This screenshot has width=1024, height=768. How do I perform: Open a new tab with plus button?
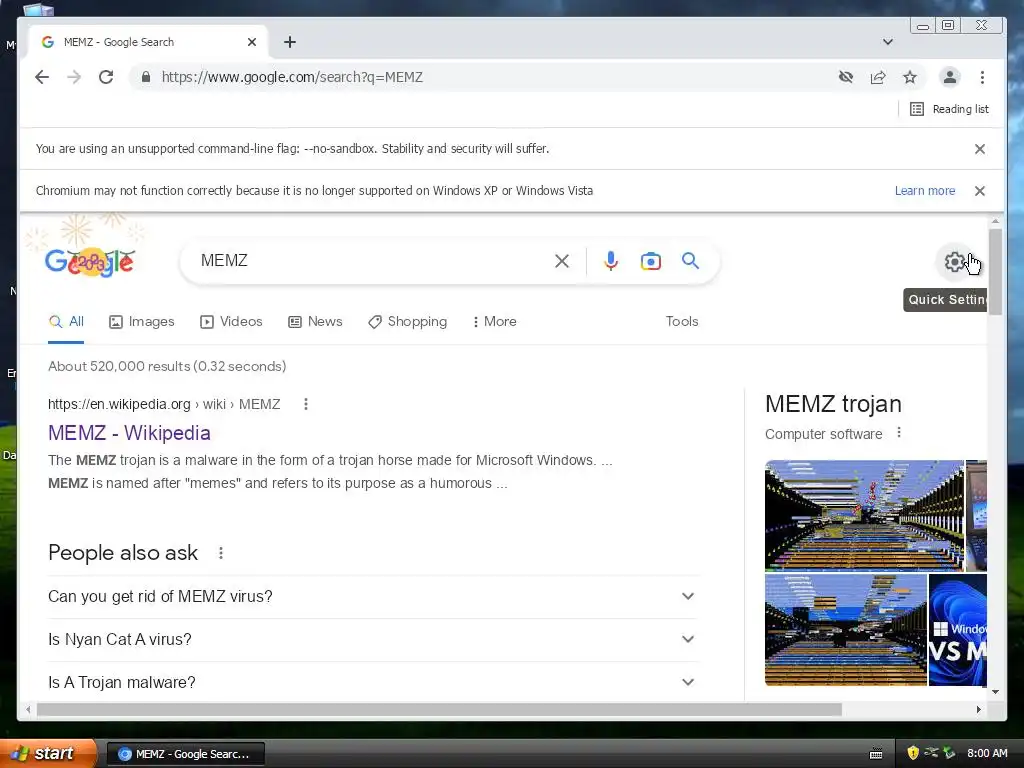pyautogui.click(x=290, y=42)
